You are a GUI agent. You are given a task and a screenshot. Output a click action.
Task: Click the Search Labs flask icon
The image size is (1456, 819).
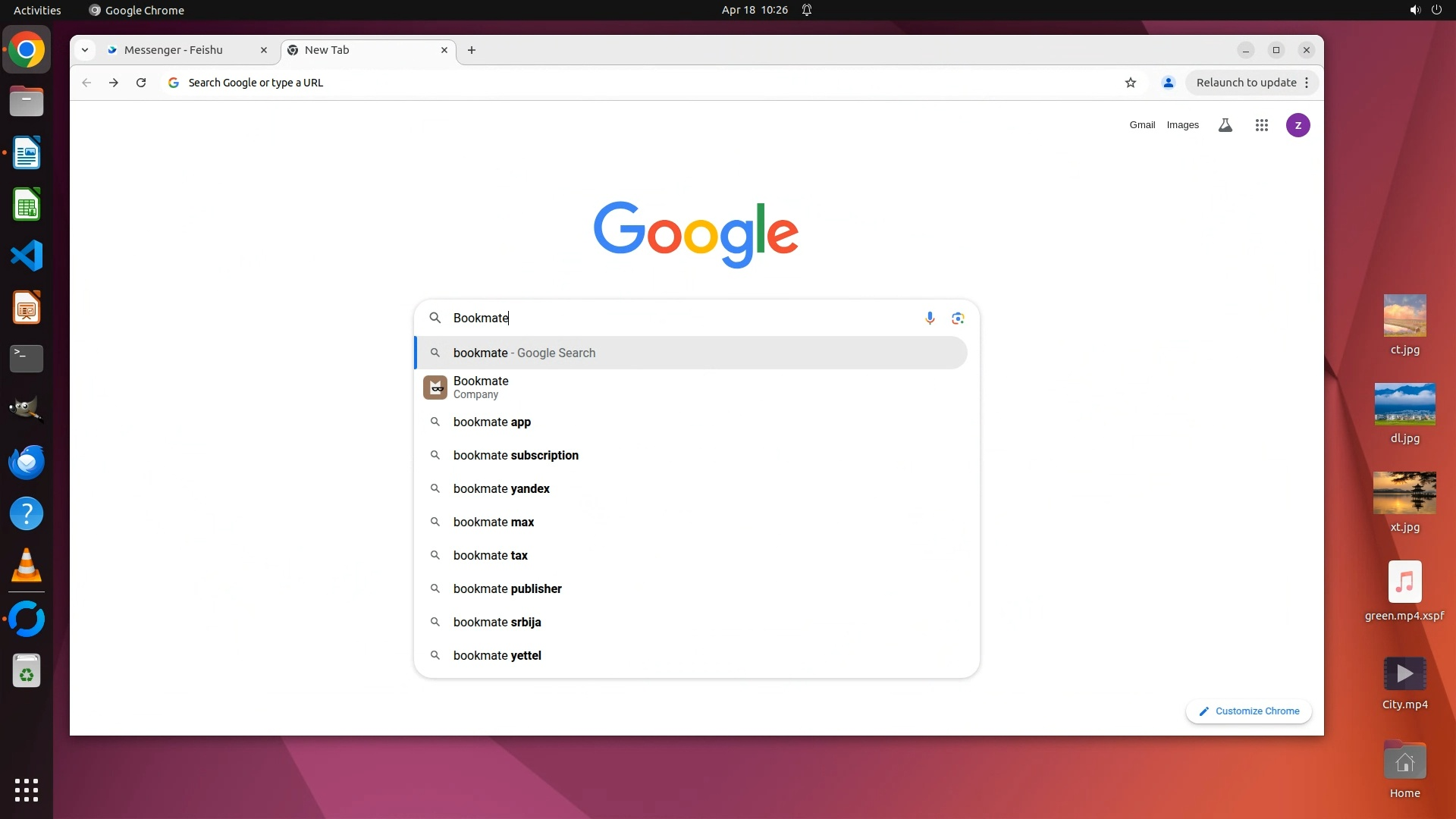[1225, 125]
